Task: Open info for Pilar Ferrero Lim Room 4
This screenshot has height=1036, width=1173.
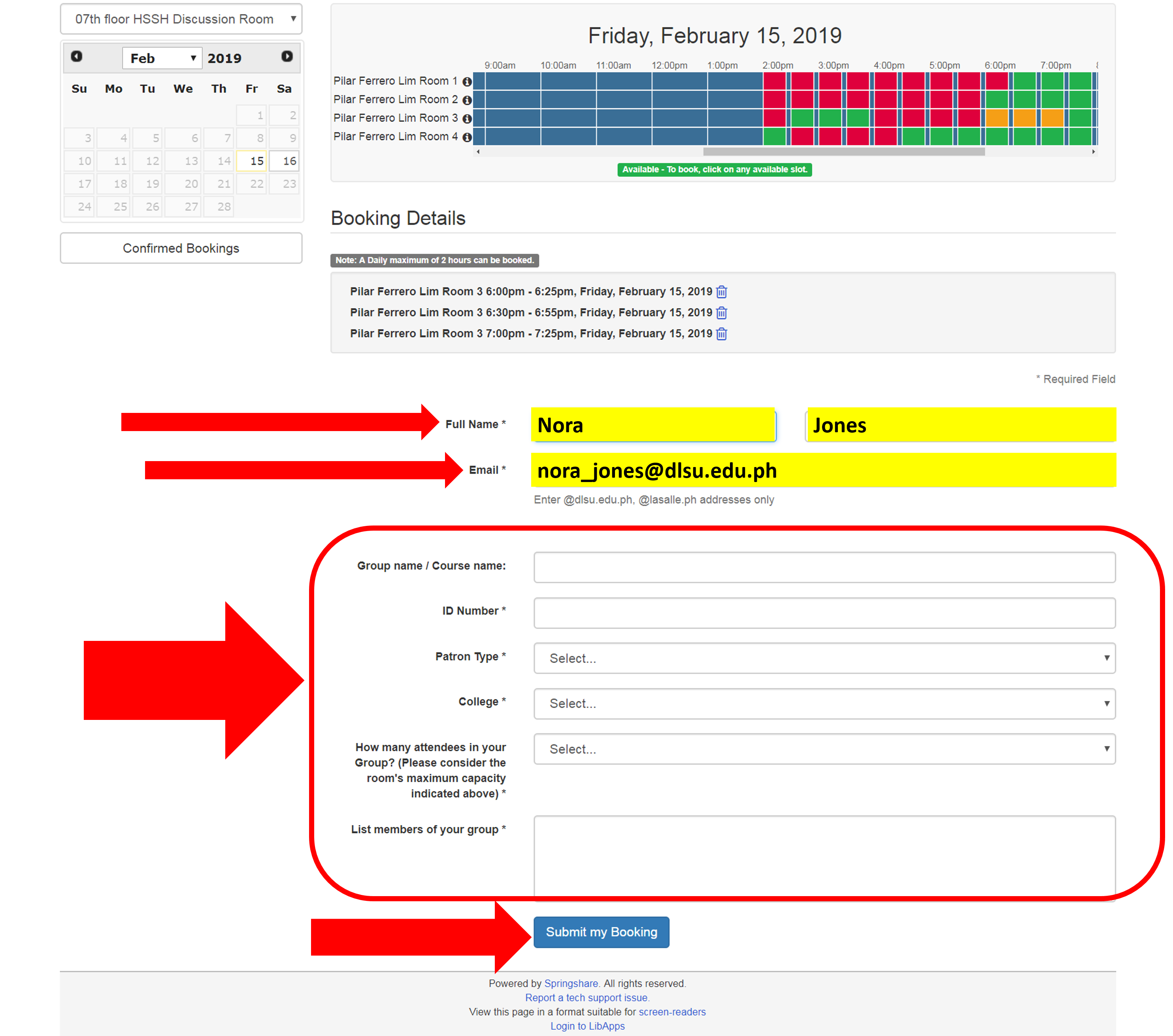Action: coord(467,137)
